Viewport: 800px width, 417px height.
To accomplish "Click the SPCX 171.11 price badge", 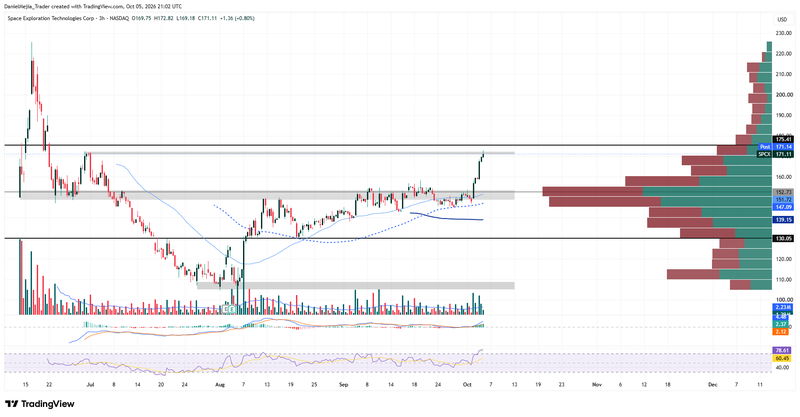I will coord(775,154).
